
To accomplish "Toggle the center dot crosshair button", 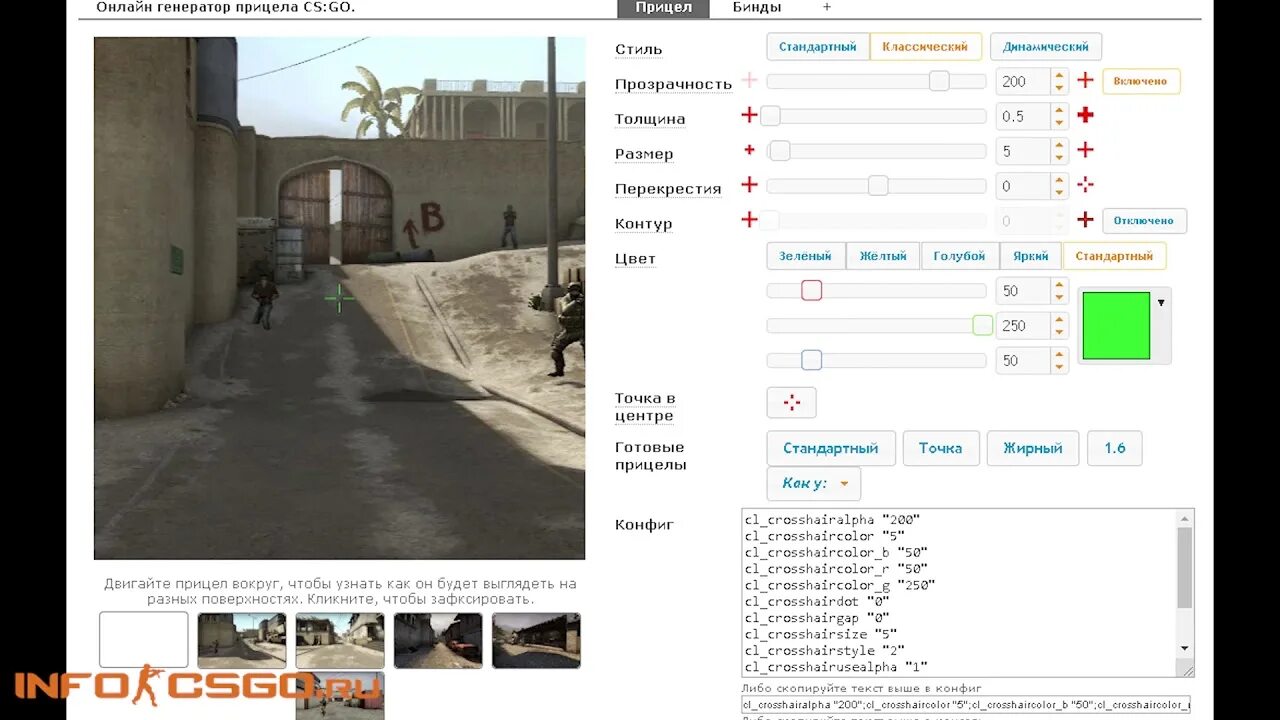I will [x=791, y=402].
